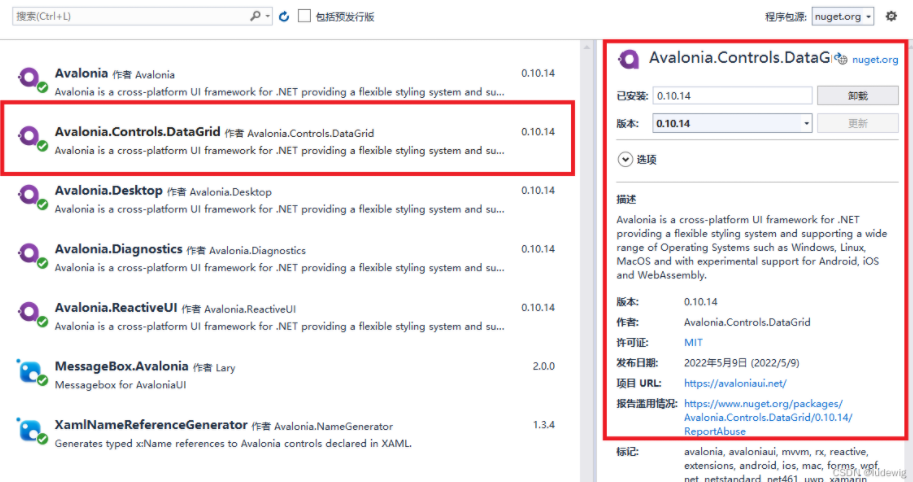Click the MessageBox.Avalonia package icon

(31, 373)
